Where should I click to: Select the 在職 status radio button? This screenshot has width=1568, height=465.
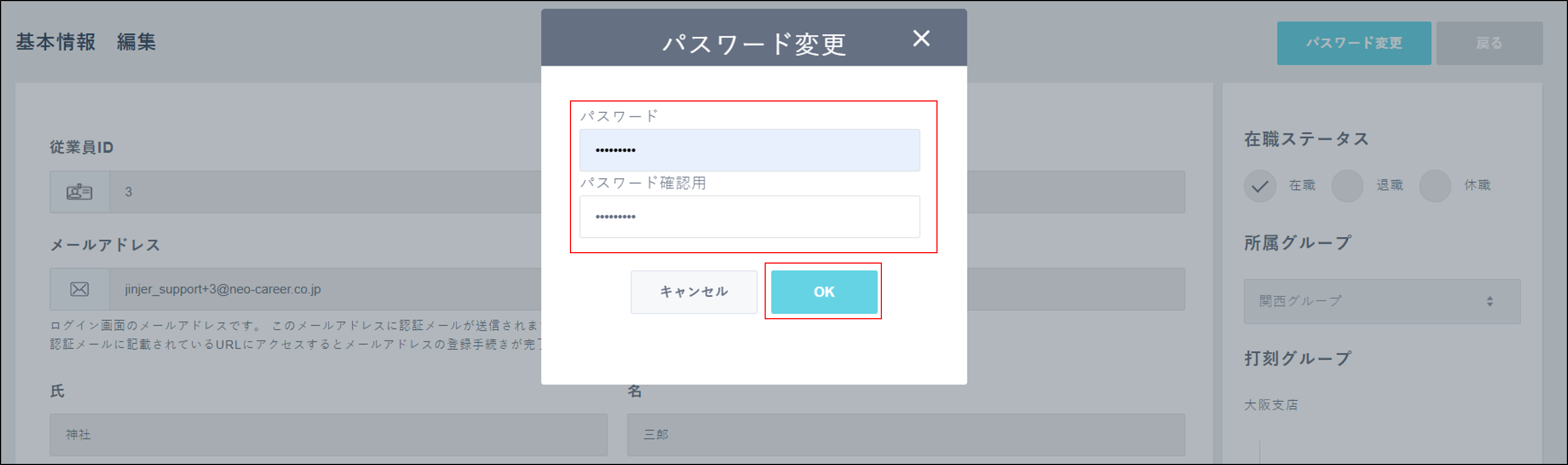[1259, 186]
